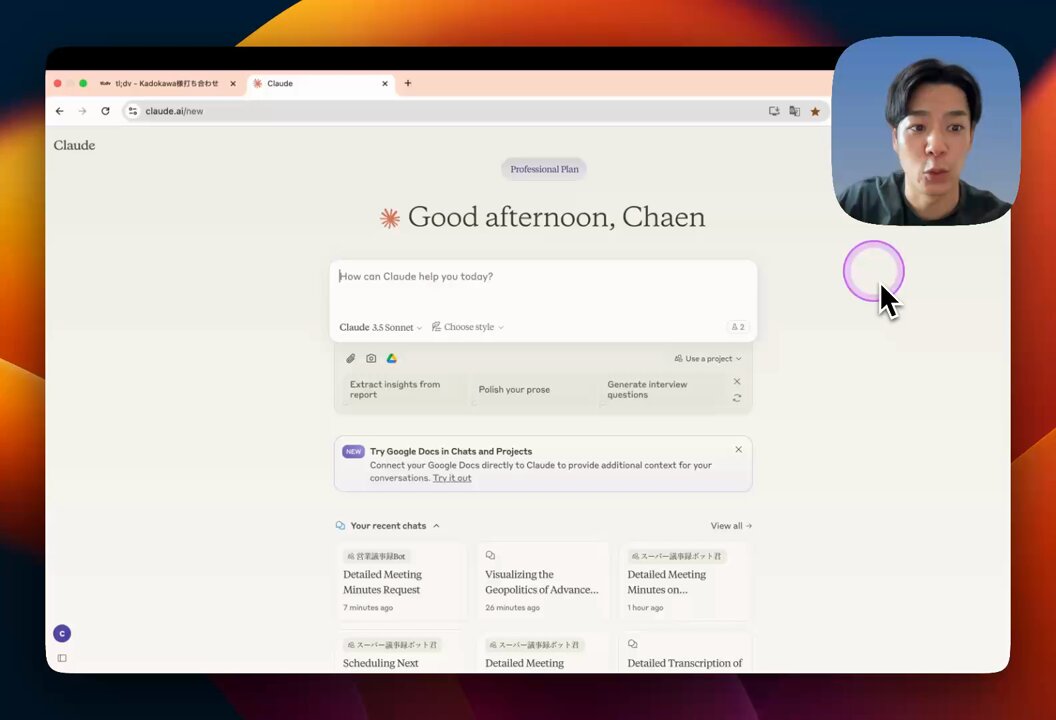
Task: Bookmark this page with the star icon
Action: coord(815,111)
